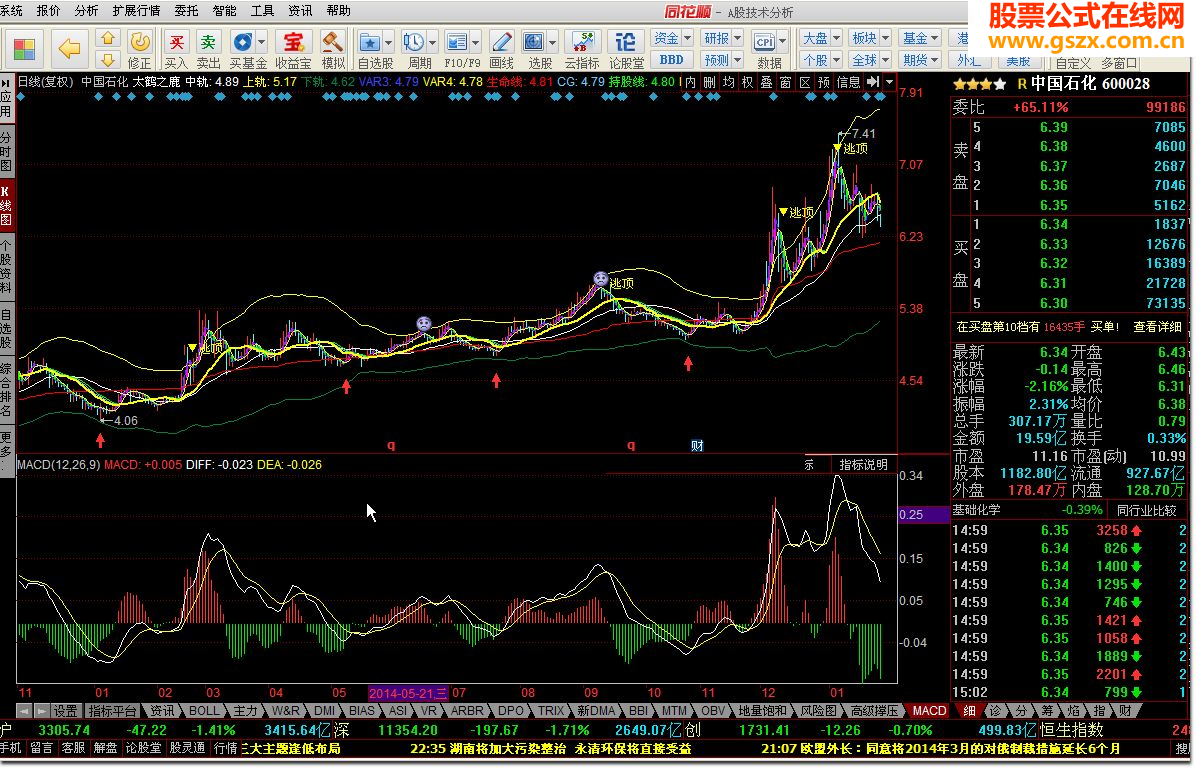Click the 设置 settings button
The width and height of the screenshot is (1196, 768).
[x=66, y=711]
